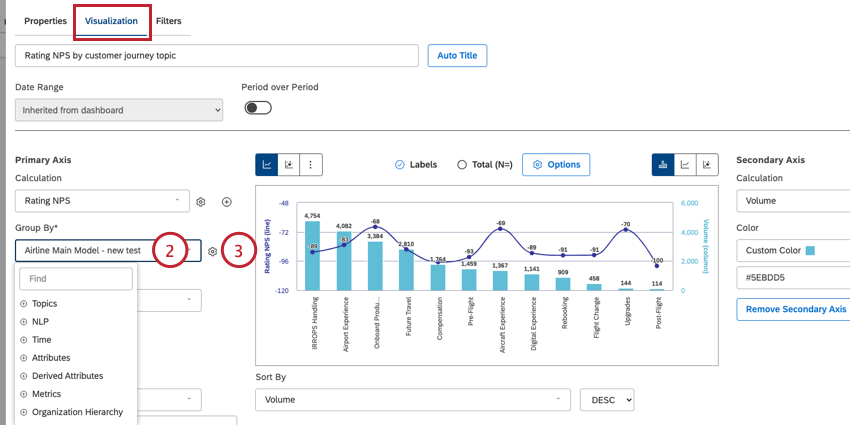
Task: Open gear settings beside Group By dropdown
Action: point(213,252)
